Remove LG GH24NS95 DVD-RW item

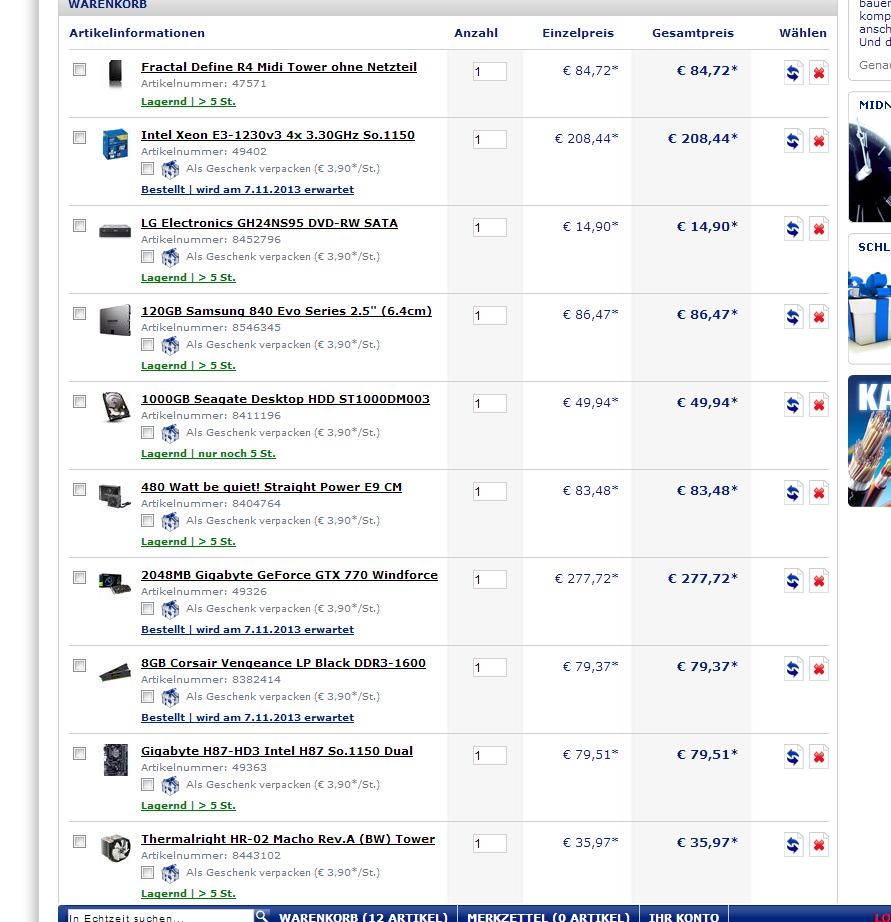coord(819,229)
